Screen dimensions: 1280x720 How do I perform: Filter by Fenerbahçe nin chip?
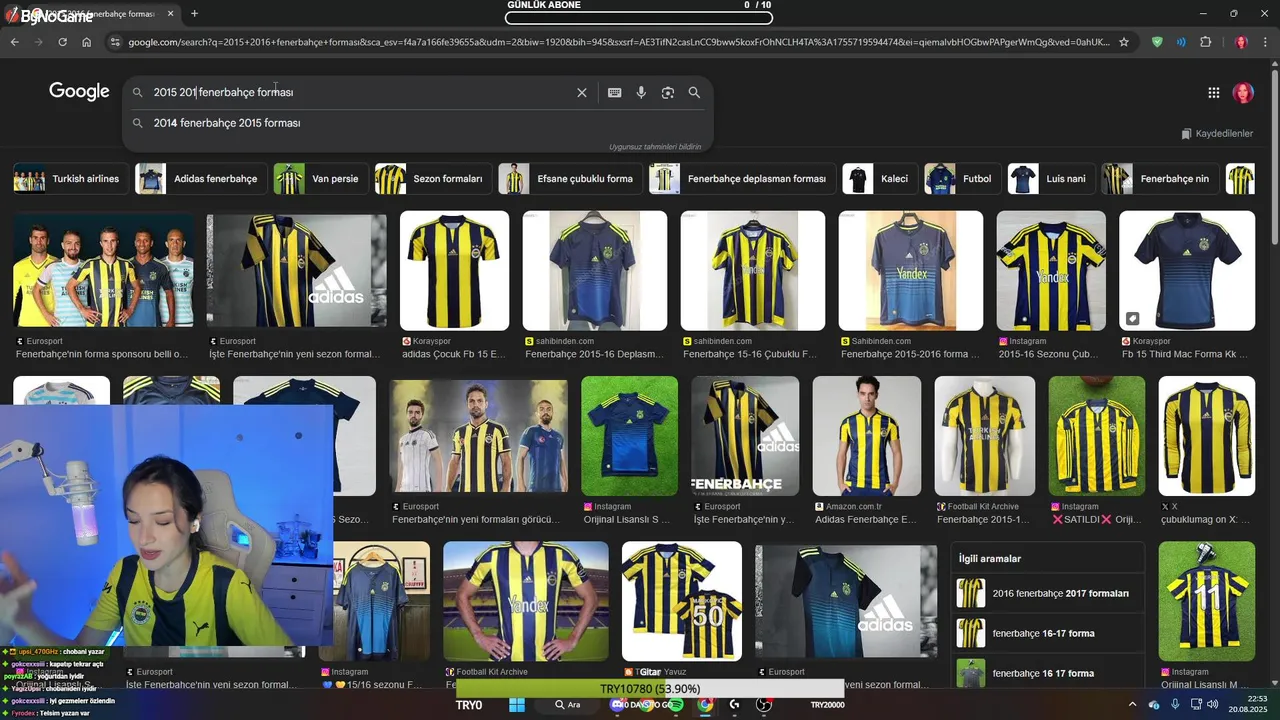tap(1160, 179)
